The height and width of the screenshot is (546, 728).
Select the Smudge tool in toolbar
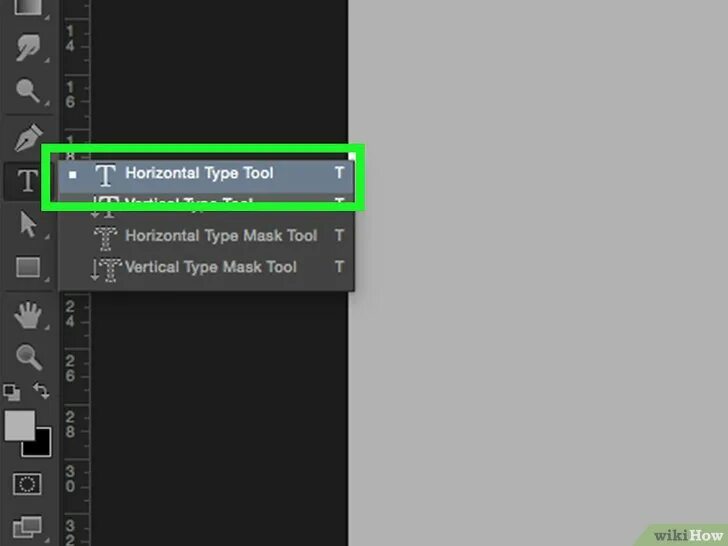(x=28, y=47)
